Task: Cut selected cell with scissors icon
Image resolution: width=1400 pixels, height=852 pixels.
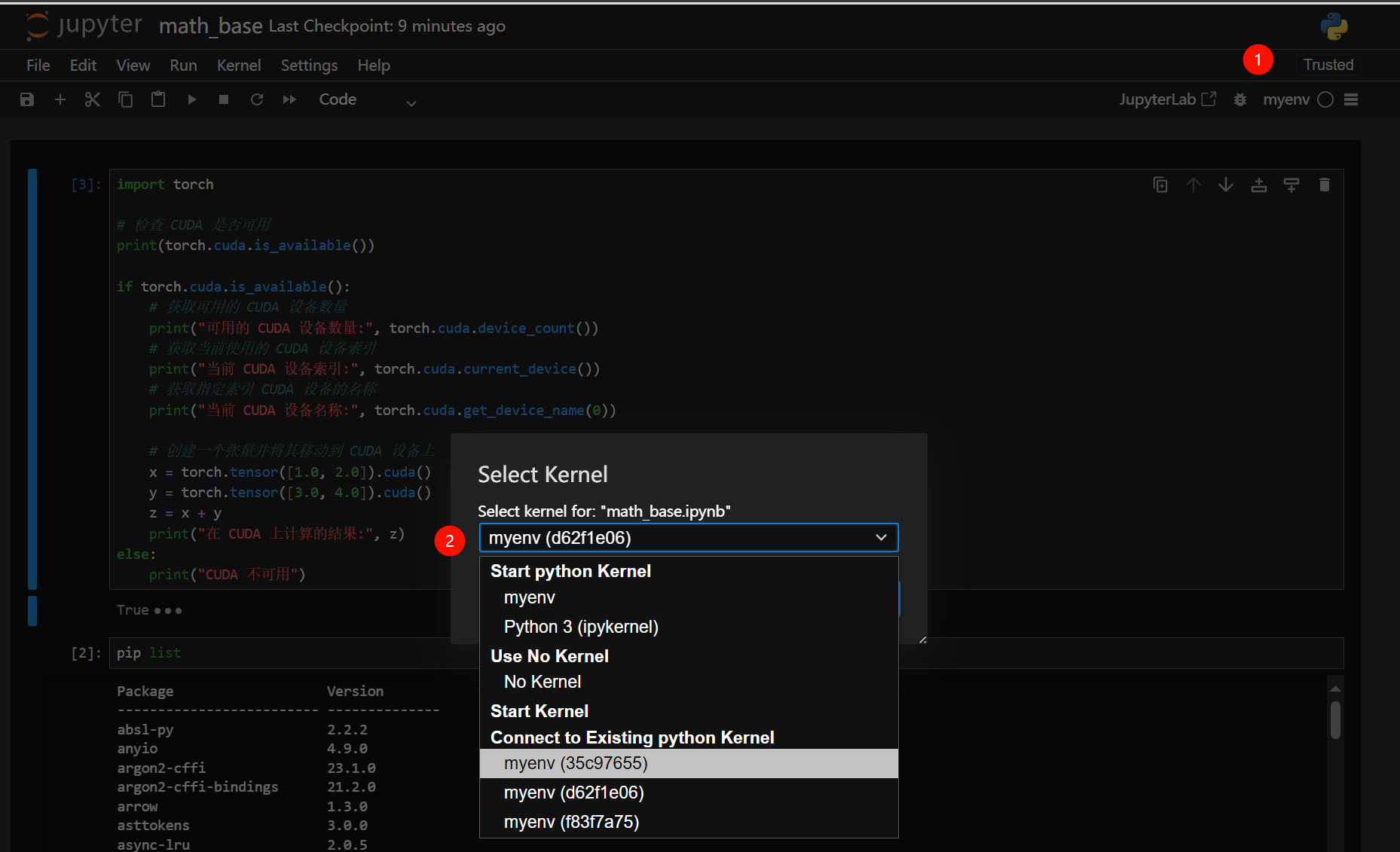Action: pos(93,99)
